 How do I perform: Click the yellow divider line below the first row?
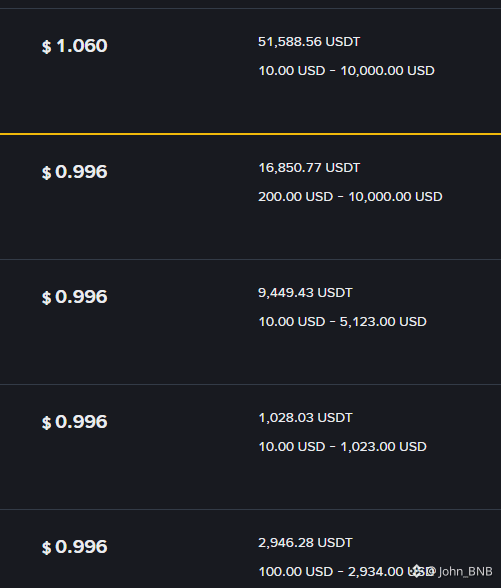point(250,134)
